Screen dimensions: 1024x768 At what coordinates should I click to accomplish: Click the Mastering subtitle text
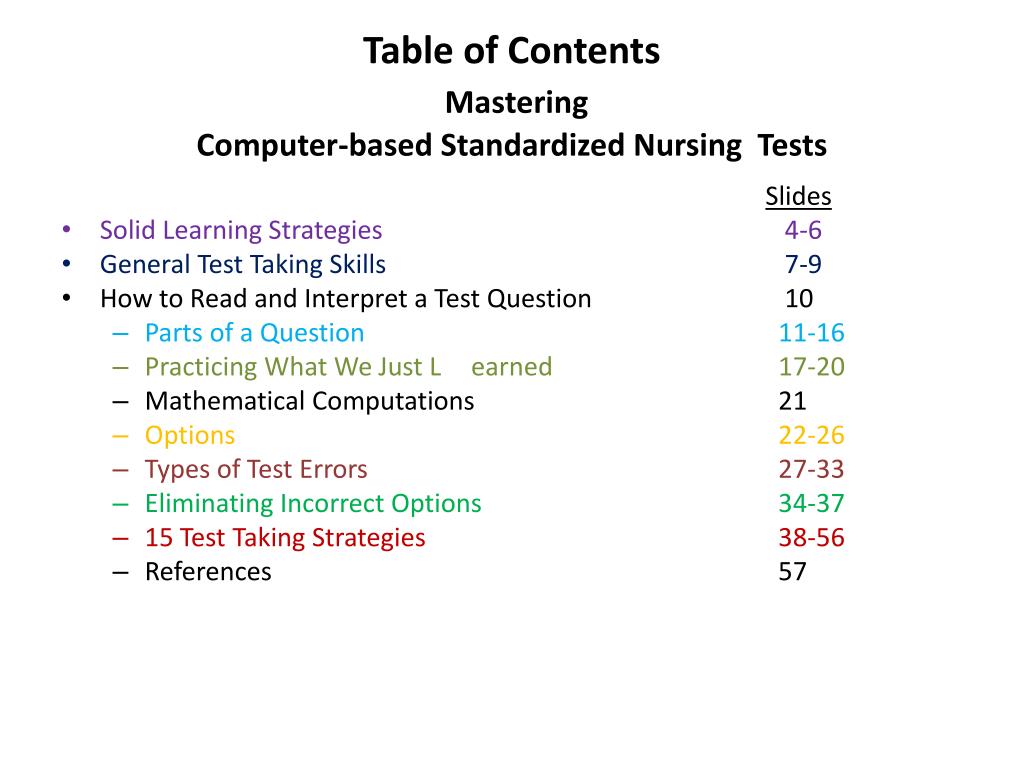pos(517,103)
